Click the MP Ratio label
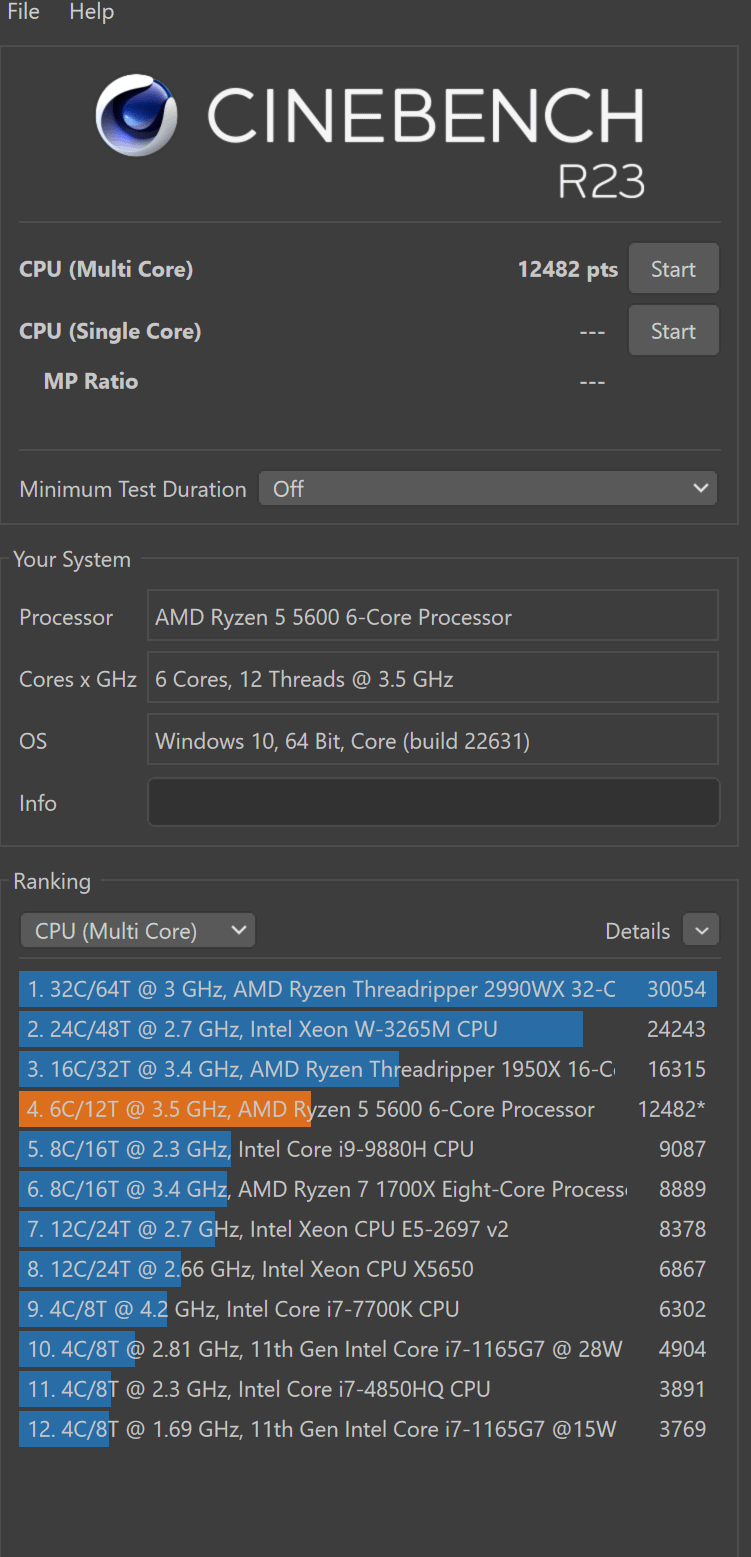Image resolution: width=751 pixels, height=1557 pixels. 91,381
